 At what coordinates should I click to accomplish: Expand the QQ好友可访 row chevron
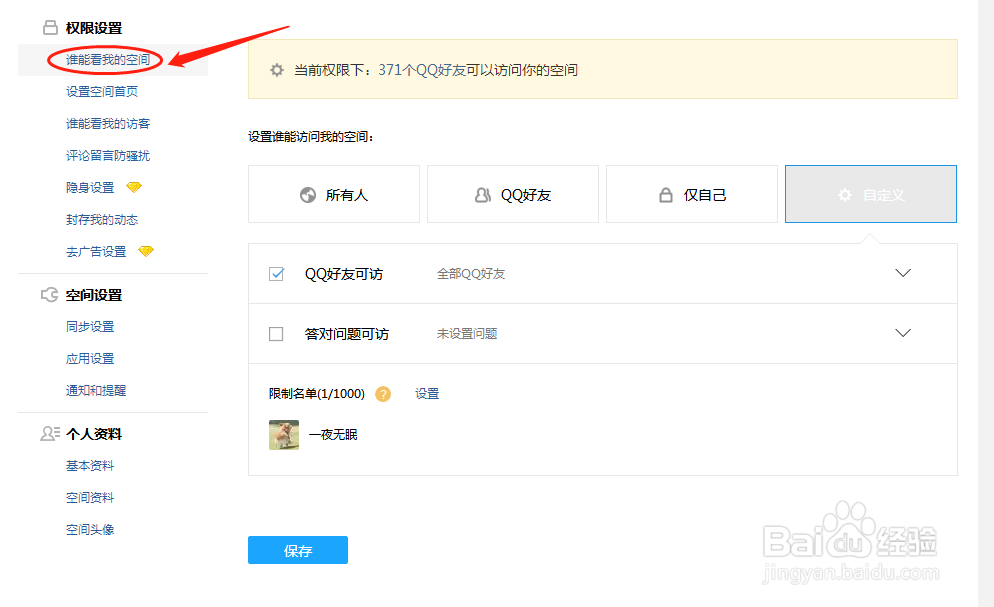(903, 273)
